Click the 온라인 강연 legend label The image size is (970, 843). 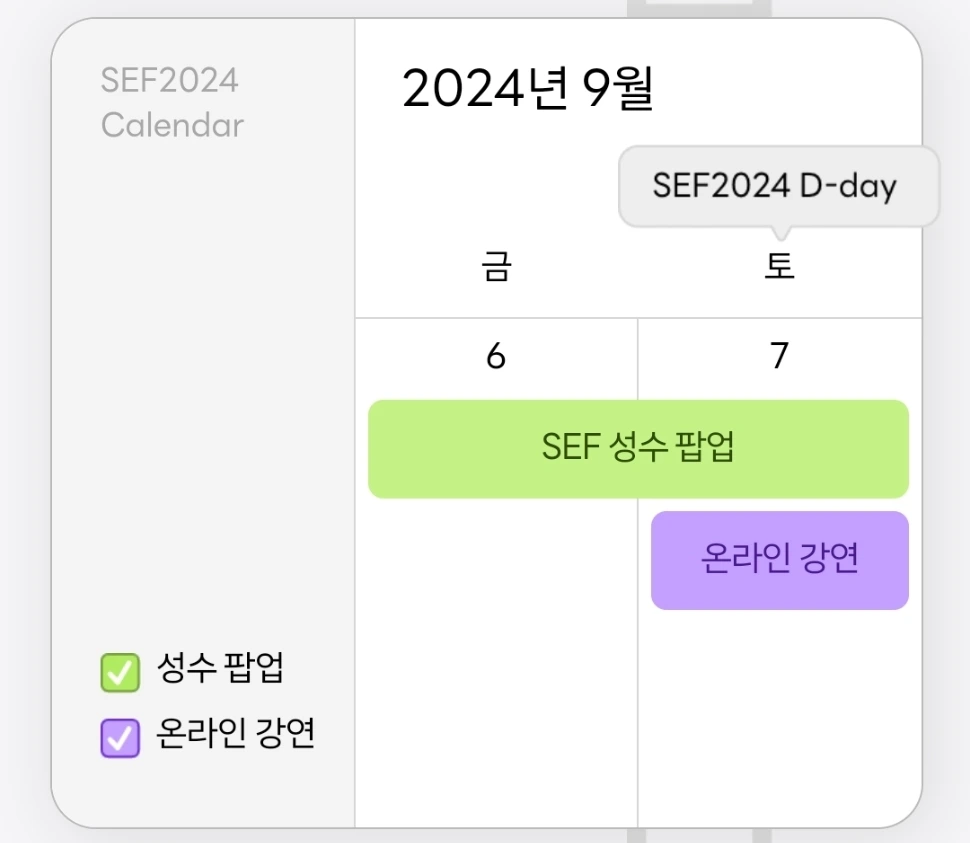pyautogui.click(x=236, y=735)
